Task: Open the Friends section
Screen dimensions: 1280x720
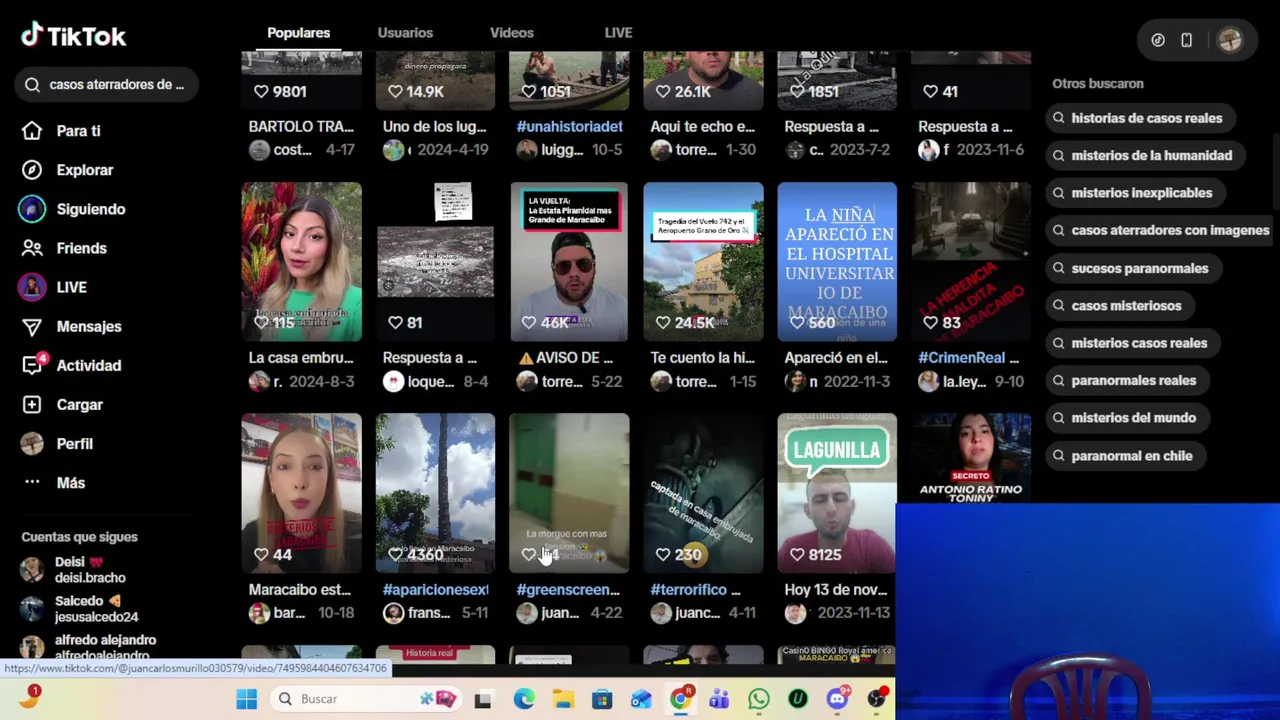Action: (81, 248)
